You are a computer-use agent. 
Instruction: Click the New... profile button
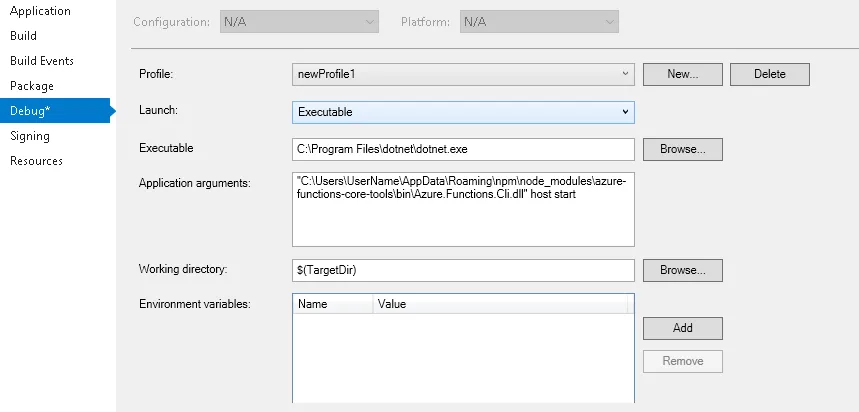tap(682, 74)
